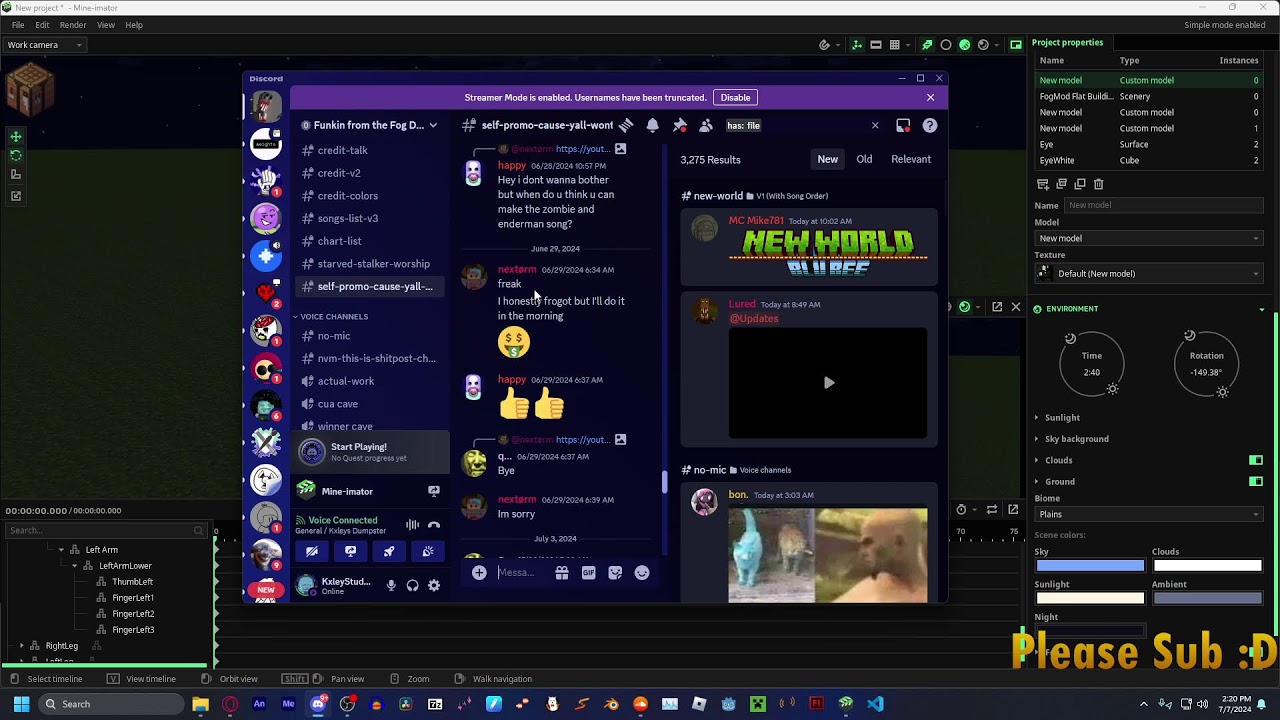Open Discord Threads icon in channel header
This screenshot has height=720, width=1280.
(626, 125)
